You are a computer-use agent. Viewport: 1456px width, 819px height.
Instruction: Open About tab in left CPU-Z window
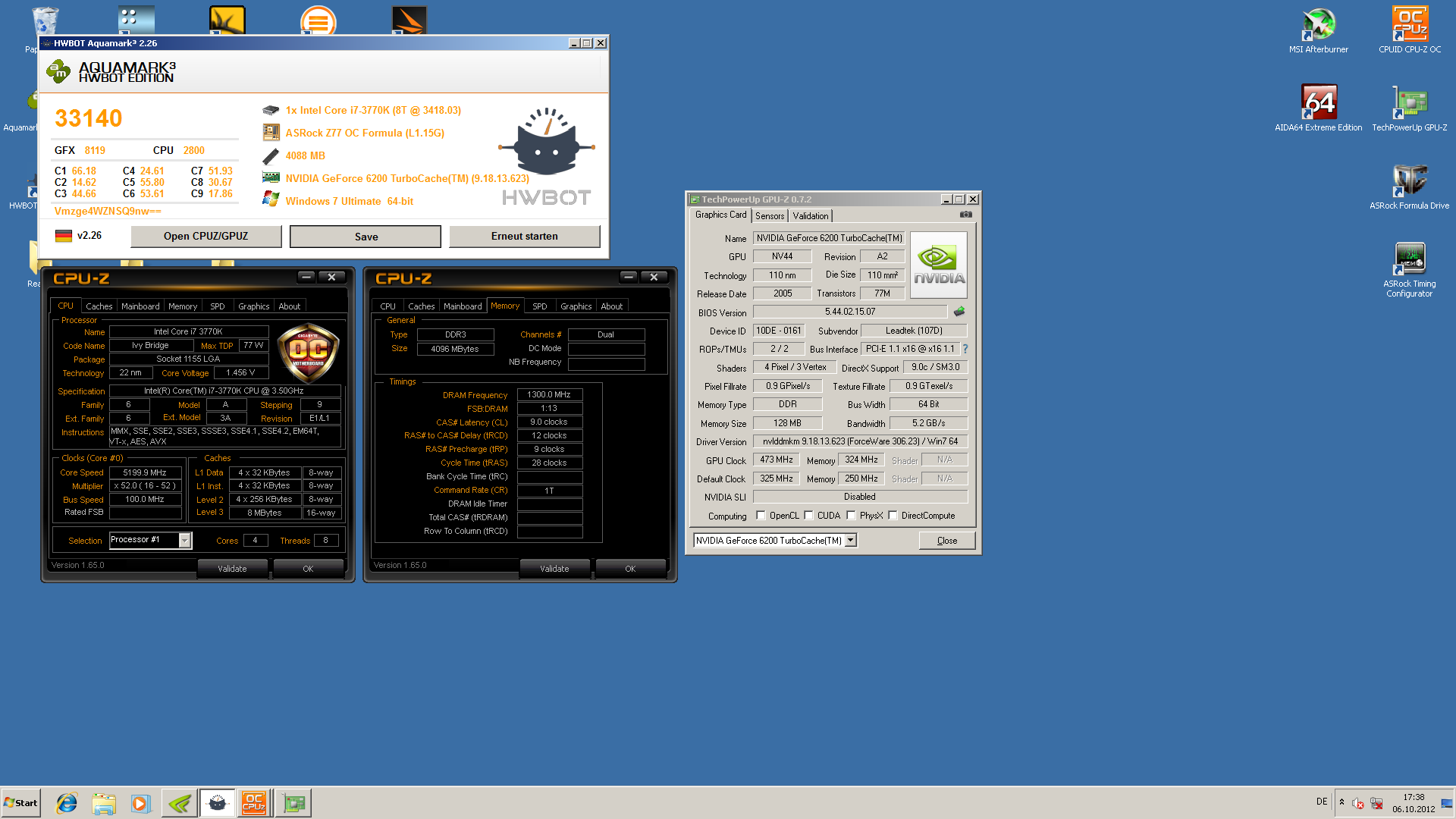pyautogui.click(x=290, y=306)
